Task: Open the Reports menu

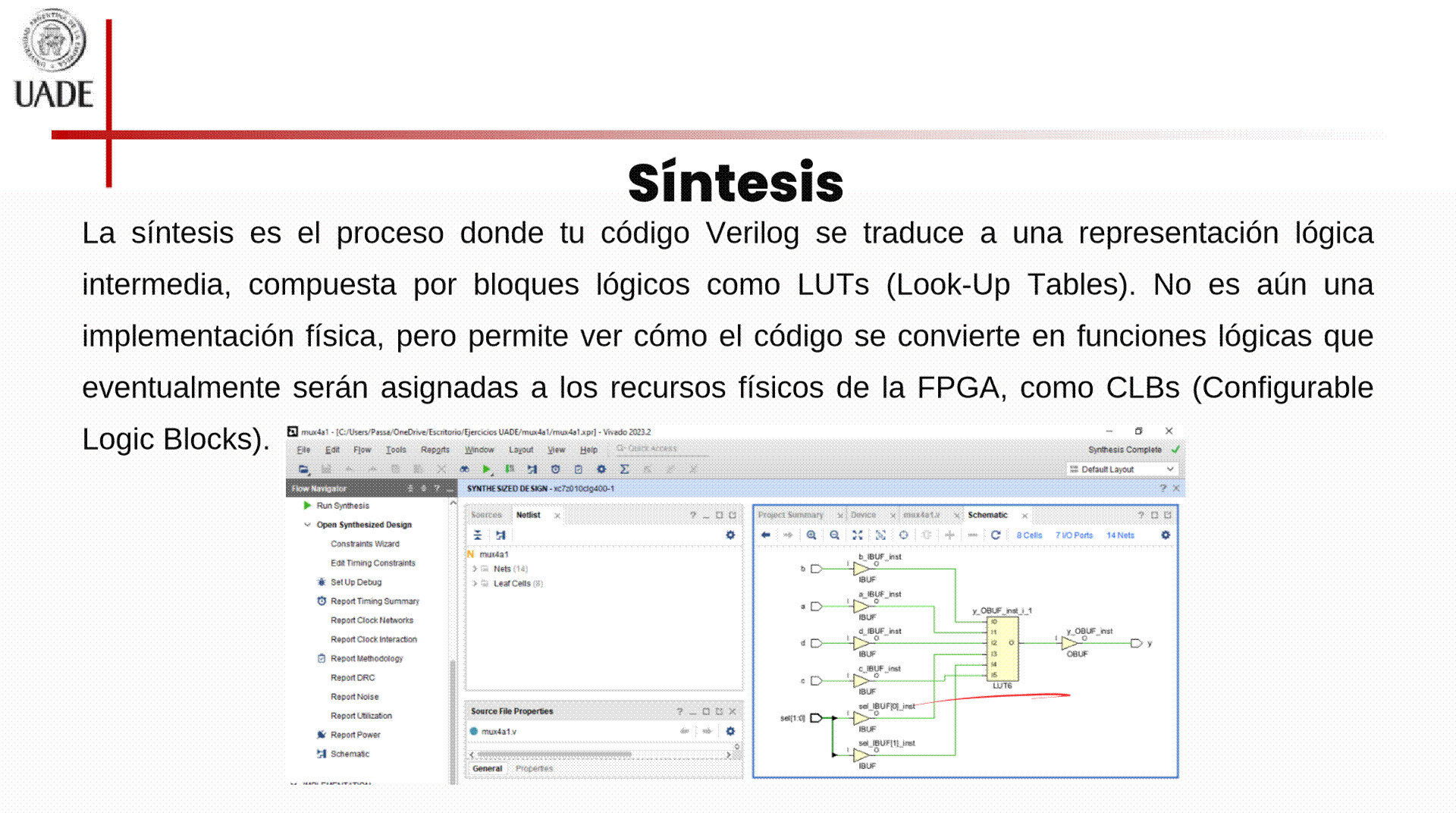Action: click(x=435, y=450)
